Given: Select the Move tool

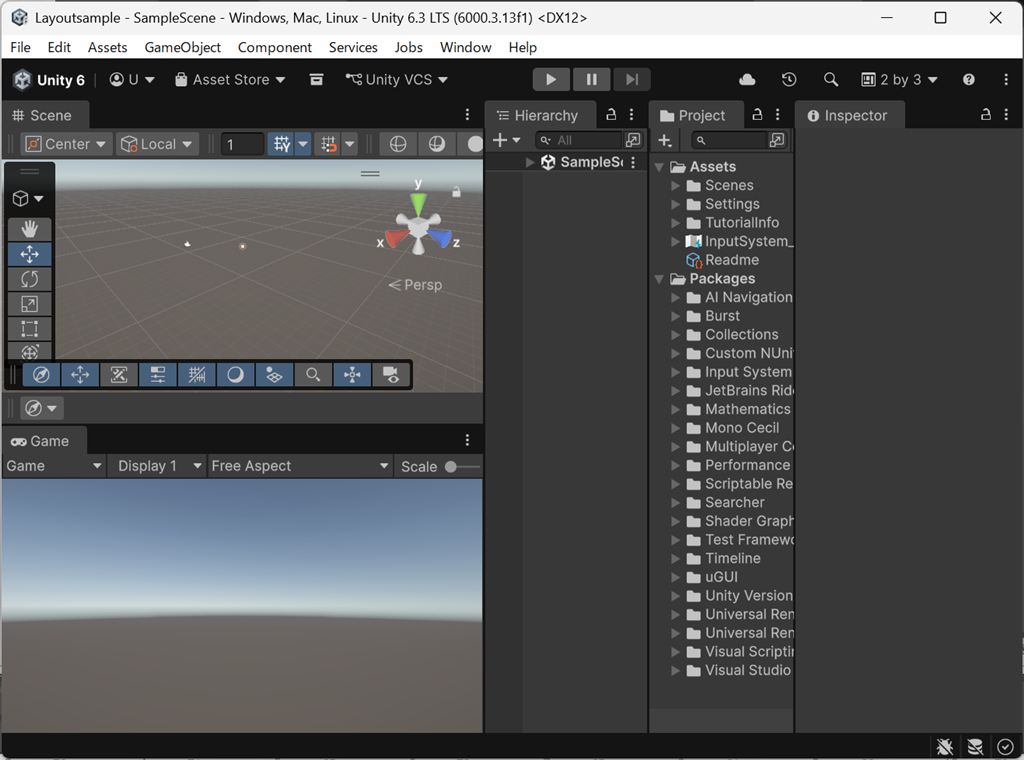Looking at the screenshot, I should coord(30,254).
